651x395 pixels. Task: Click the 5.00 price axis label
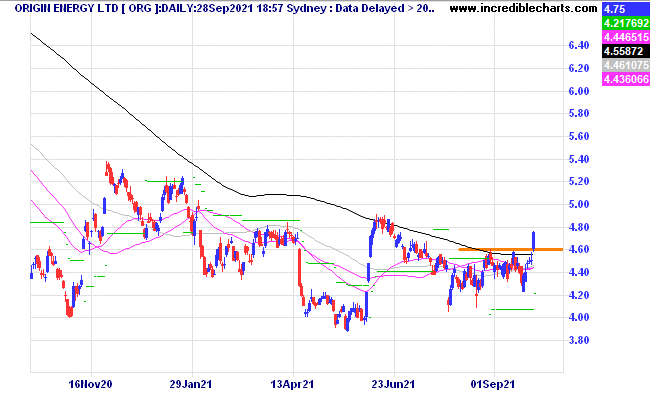click(579, 204)
